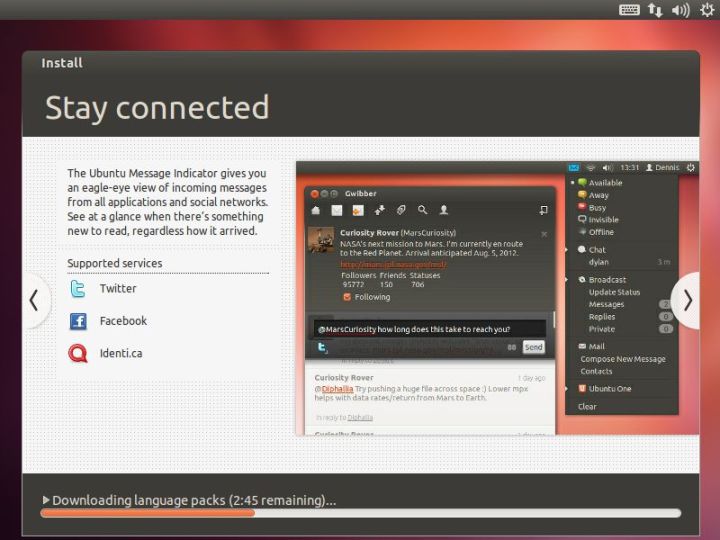This screenshot has height=540, width=720.
Task: Open the Gwibber messages envelope icon
Action: point(337,210)
